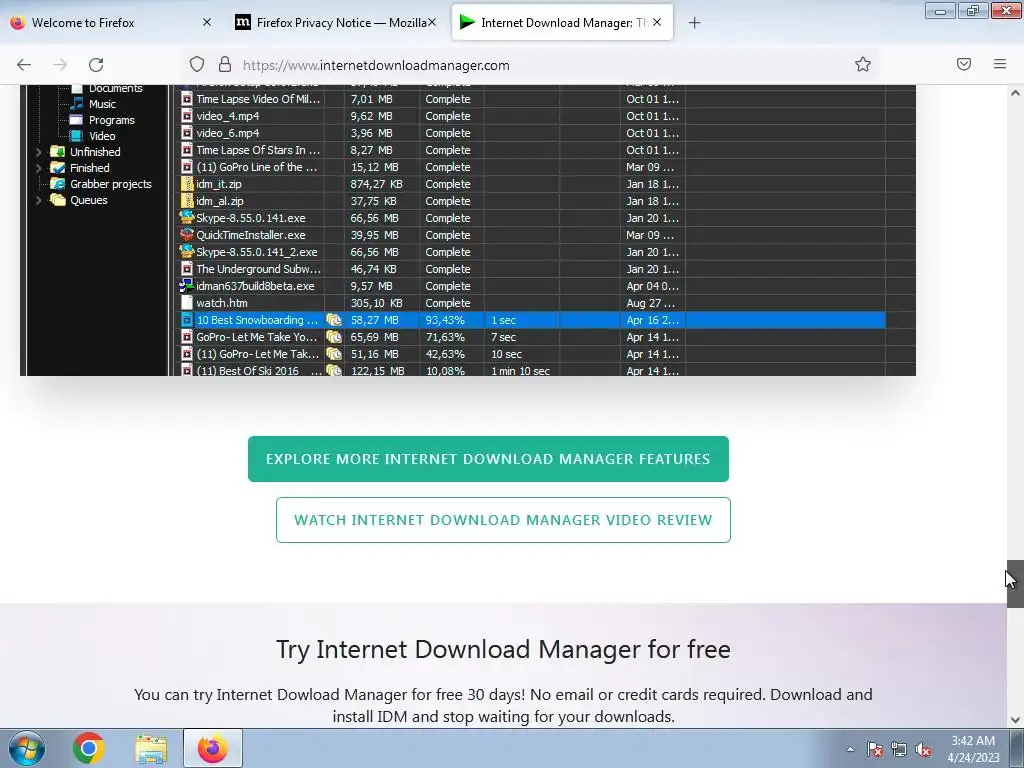
Task: Close the Firefox Privacy Notice tab
Action: click(432, 22)
